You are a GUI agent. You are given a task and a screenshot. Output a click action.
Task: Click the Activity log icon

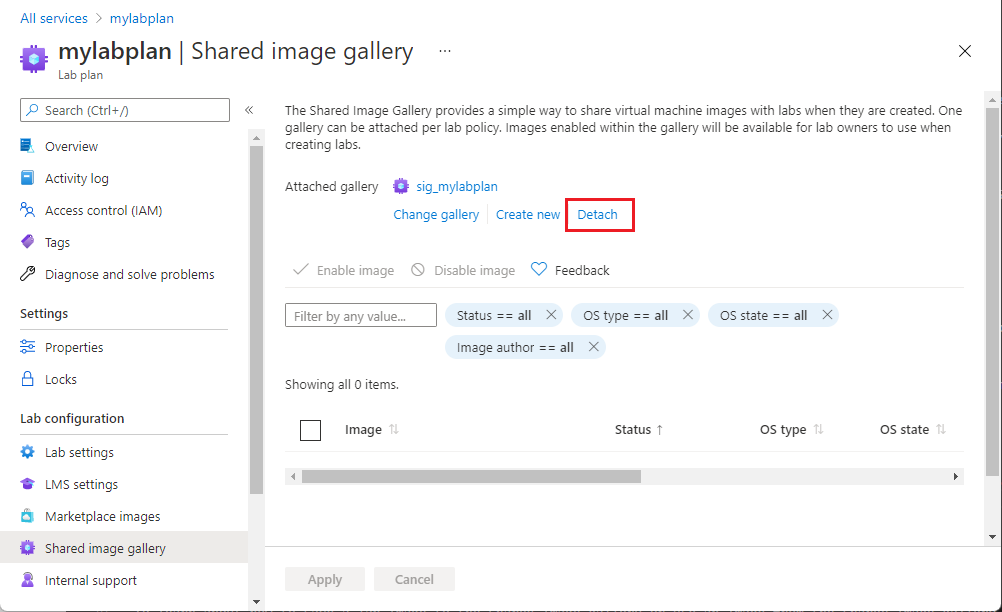tap(28, 178)
